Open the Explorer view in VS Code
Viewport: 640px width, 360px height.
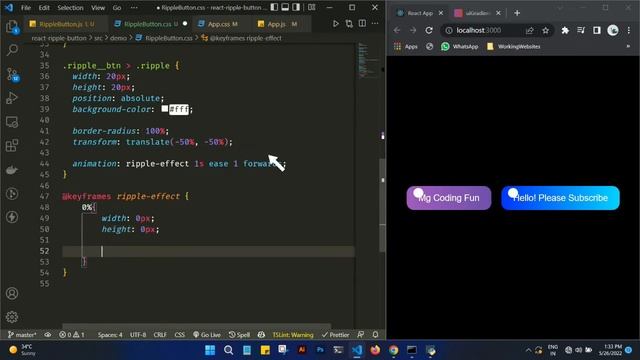(x=12, y=27)
